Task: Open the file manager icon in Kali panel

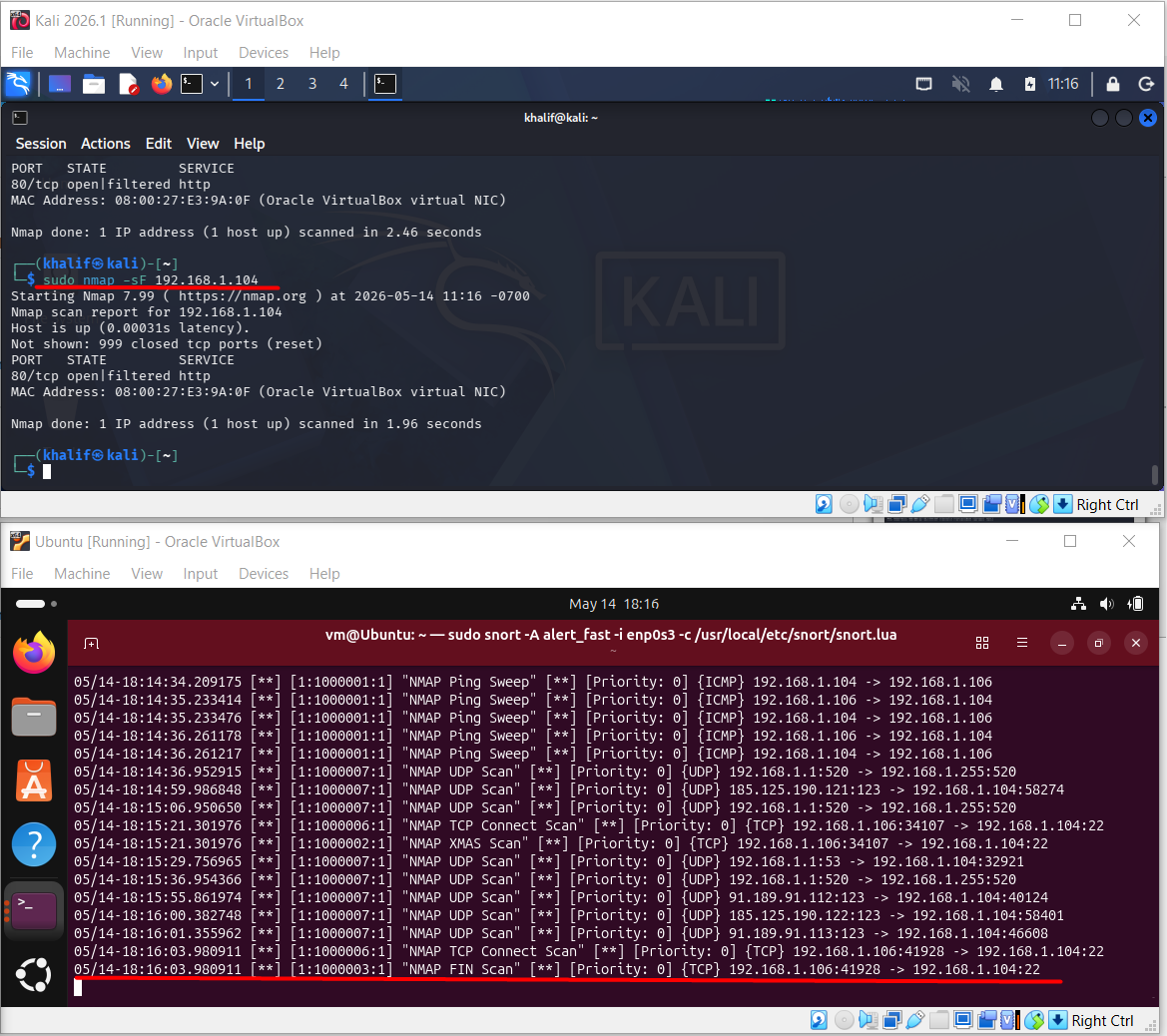Action: pyautogui.click(x=94, y=84)
